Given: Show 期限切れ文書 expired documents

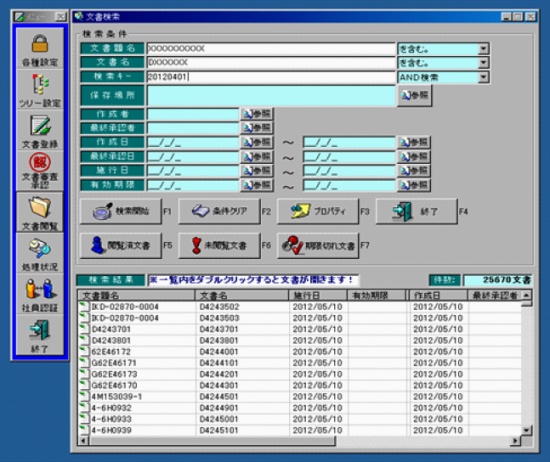Looking at the screenshot, I should (318, 246).
